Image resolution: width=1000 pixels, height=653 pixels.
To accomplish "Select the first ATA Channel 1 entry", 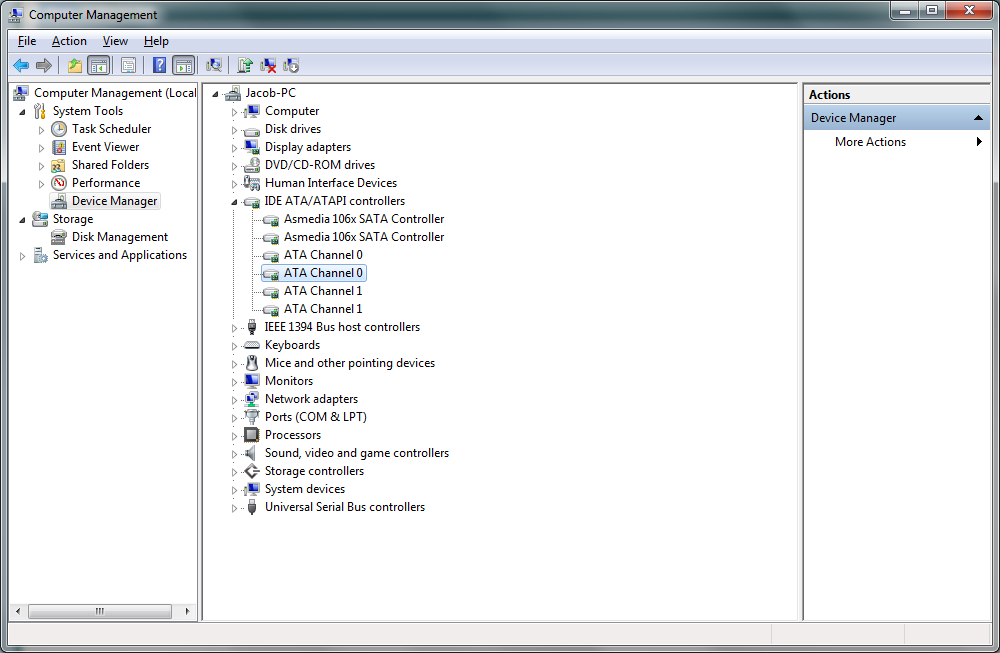I will pyautogui.click(x=323, y=291).
